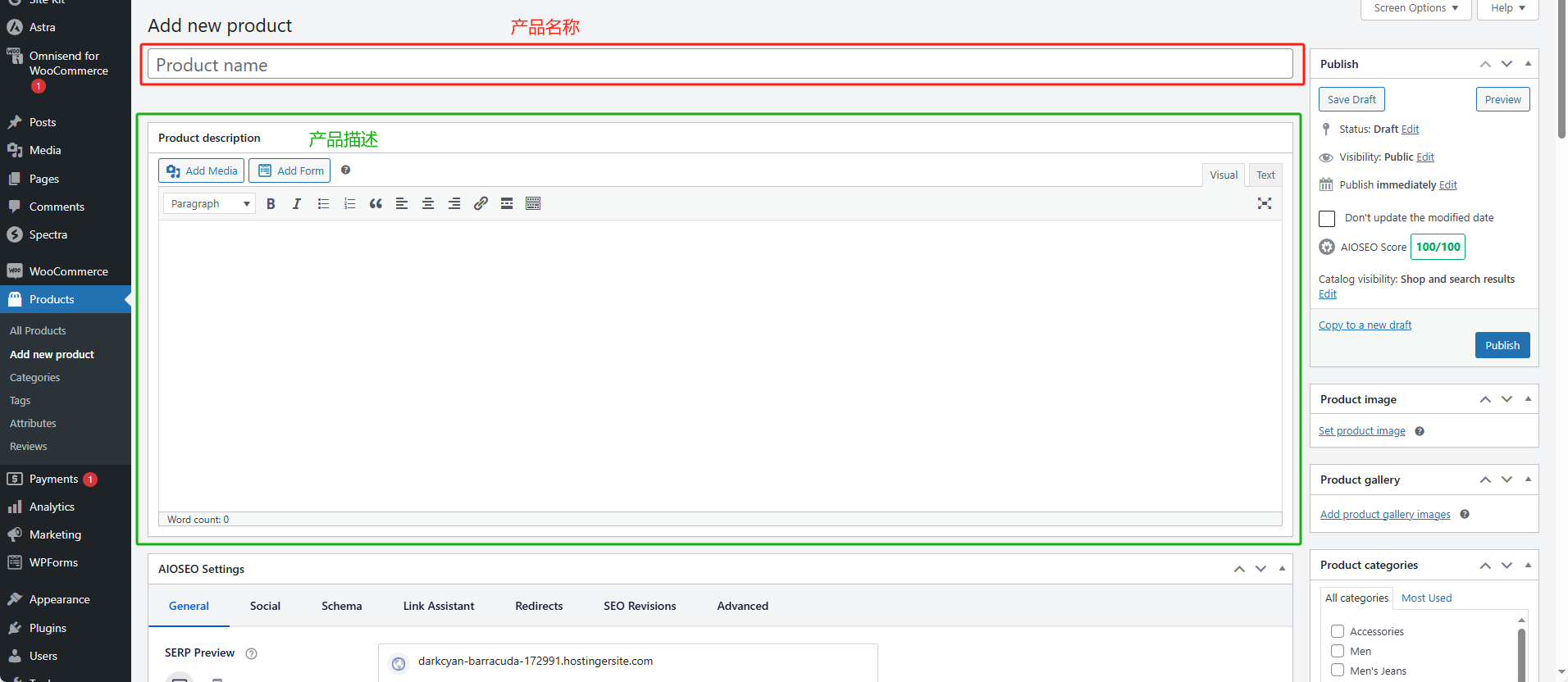
Task: Open distraction-free fullscreen editor mode
Action: [1264, 203]
